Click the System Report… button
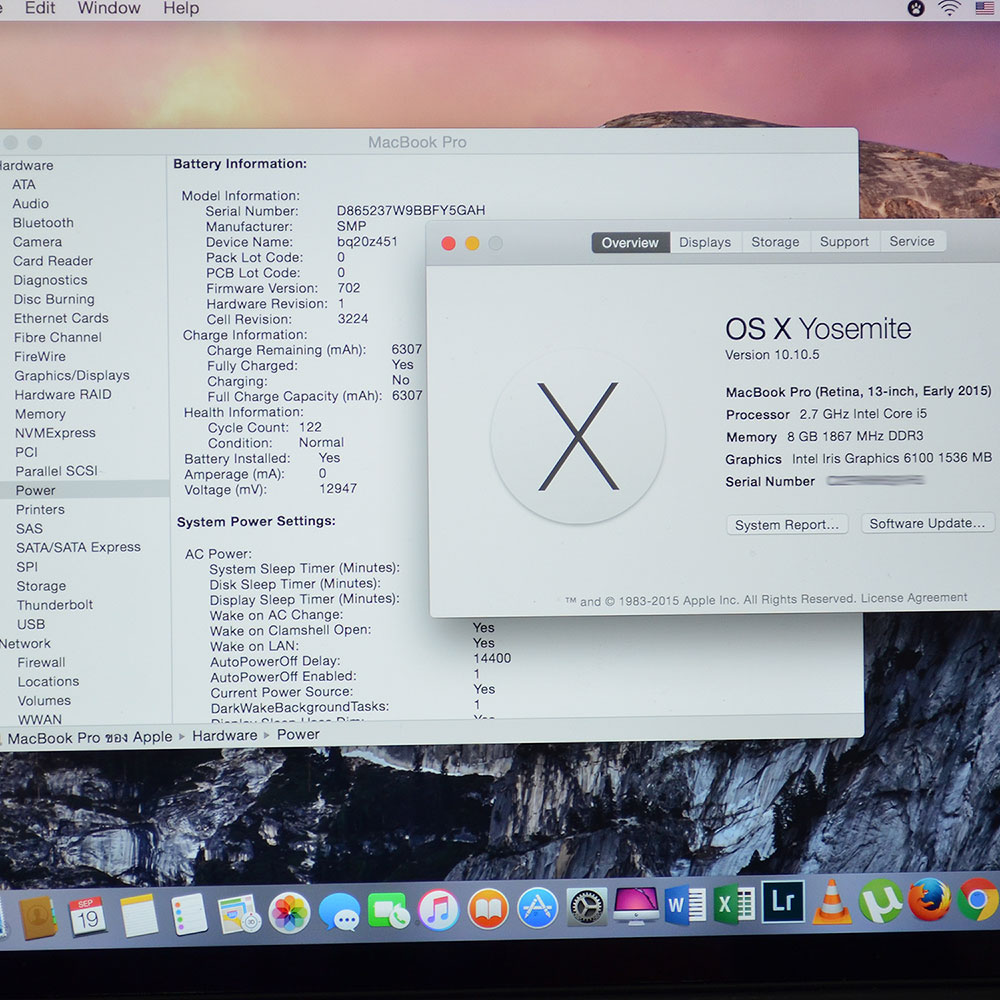The height and width of the screenshot is (1000, 1000). (x=787, y=524)
